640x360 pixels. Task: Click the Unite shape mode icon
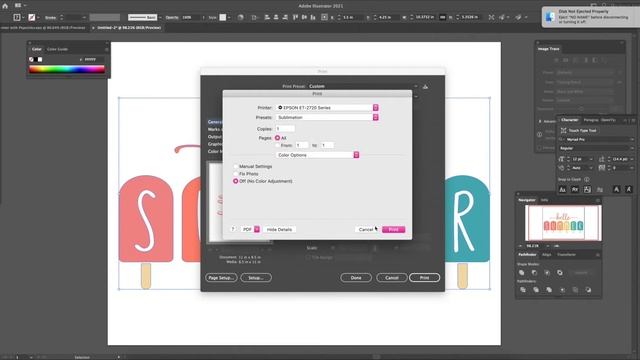[x=522, y=273]
